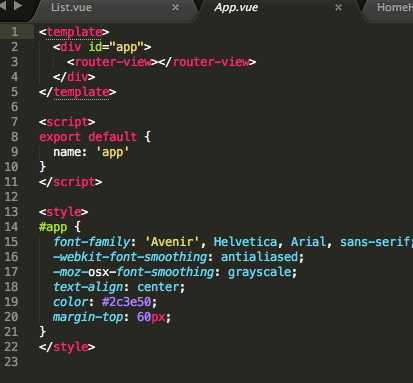Click the -webkit-font-smoothing property
The height and width of the screenshot is (383, 413).
click(x=130, y=257)
